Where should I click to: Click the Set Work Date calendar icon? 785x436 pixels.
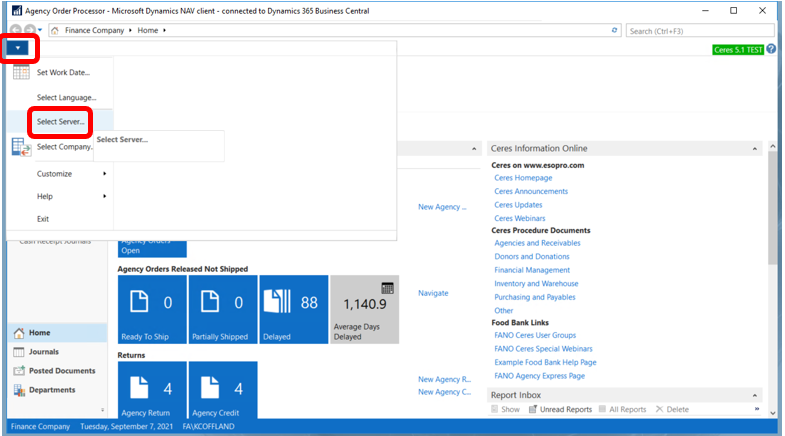[21, 72]
